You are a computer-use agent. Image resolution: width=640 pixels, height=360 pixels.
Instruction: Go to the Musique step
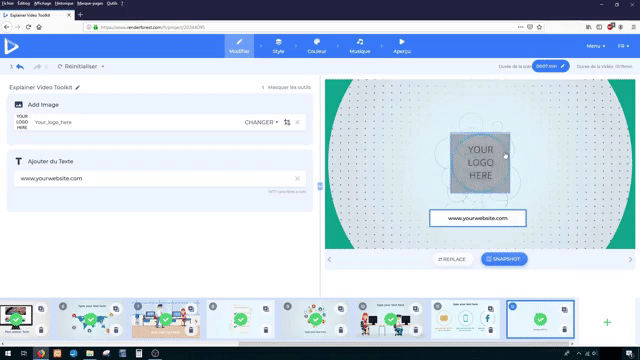pyautogui.click(x=360, y=46)
